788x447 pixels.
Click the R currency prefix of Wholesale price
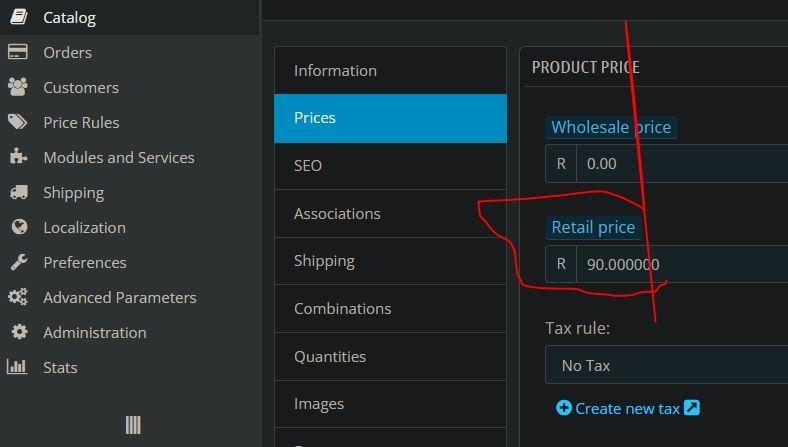pos(561,163)
